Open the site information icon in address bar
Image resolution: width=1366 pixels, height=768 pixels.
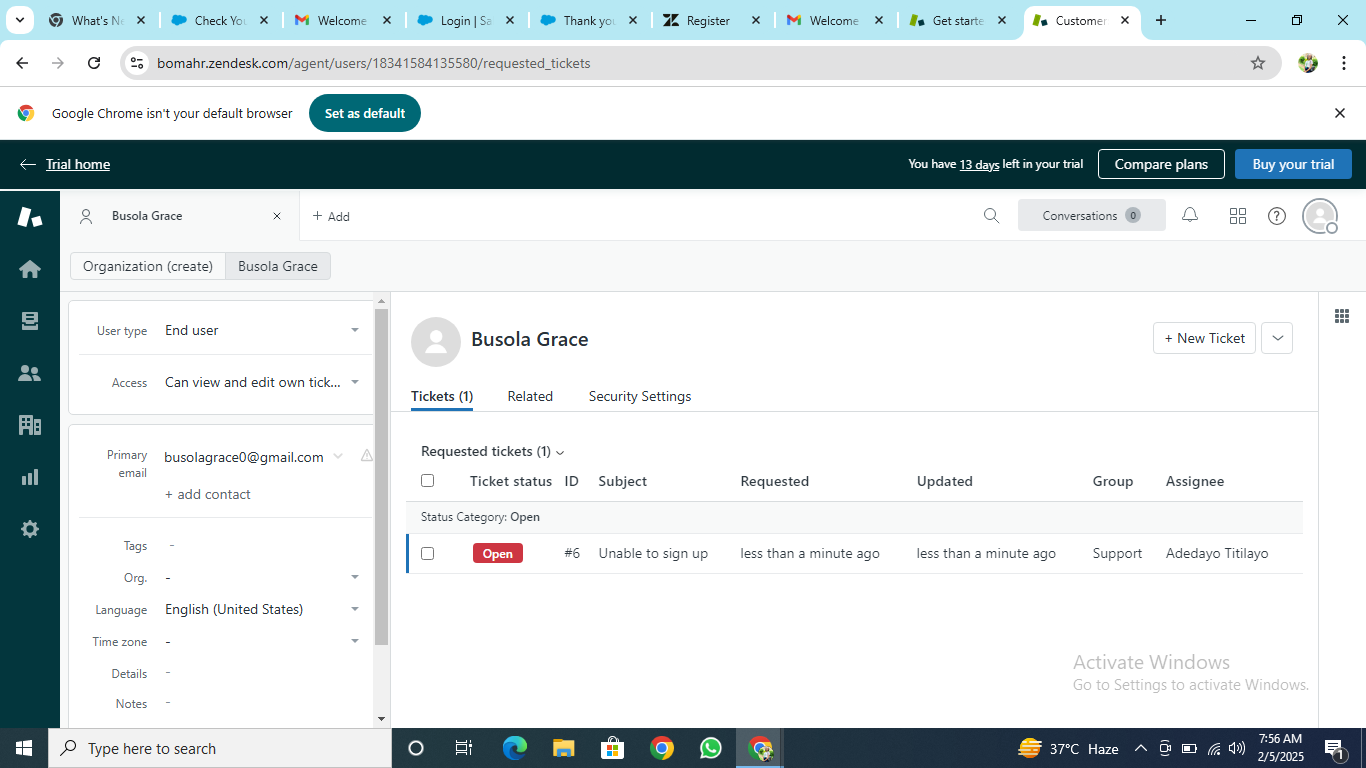[x=138, y=63]
